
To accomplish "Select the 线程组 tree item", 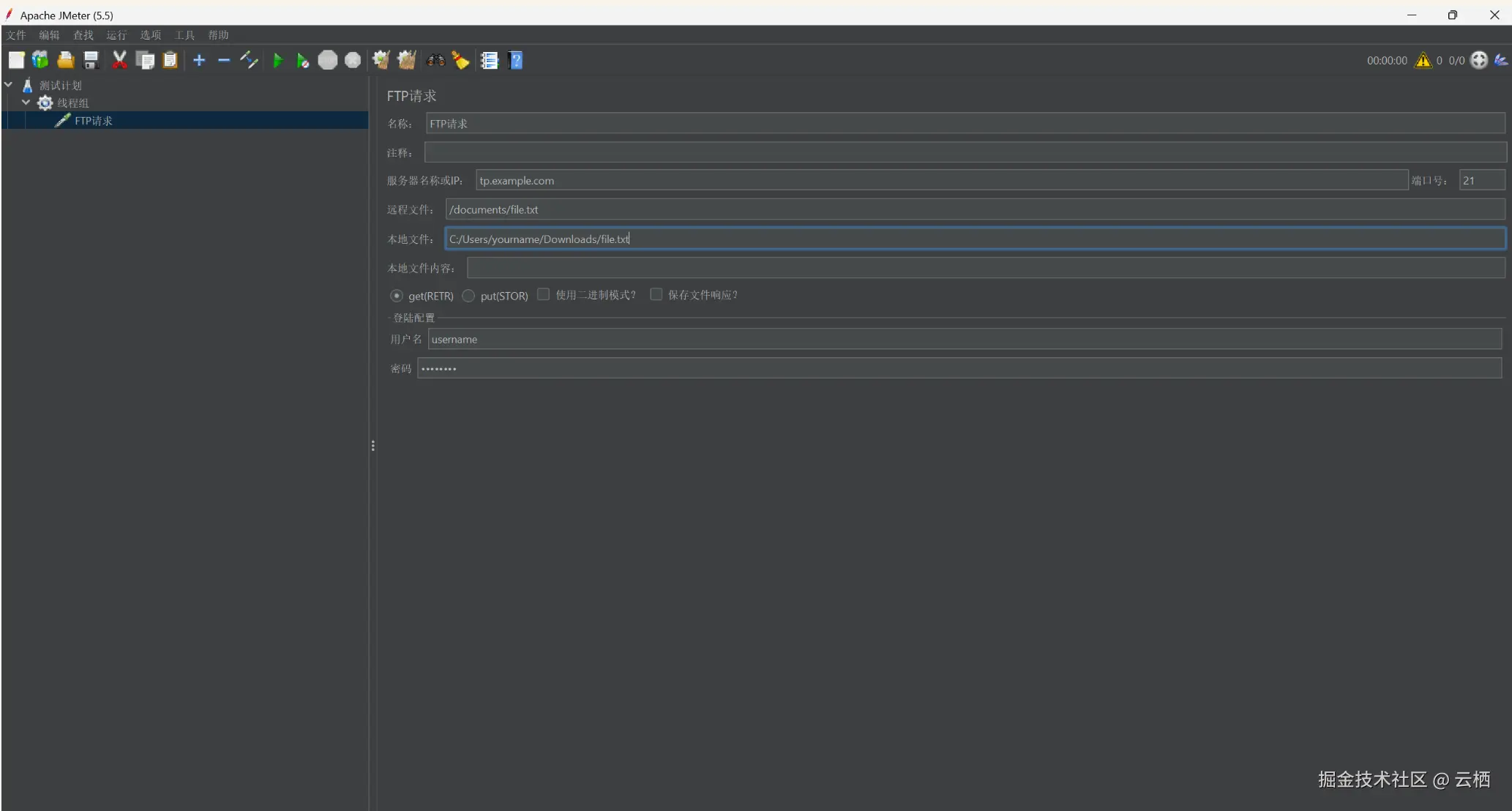I will pyautogui.click(x=73, y=103).
